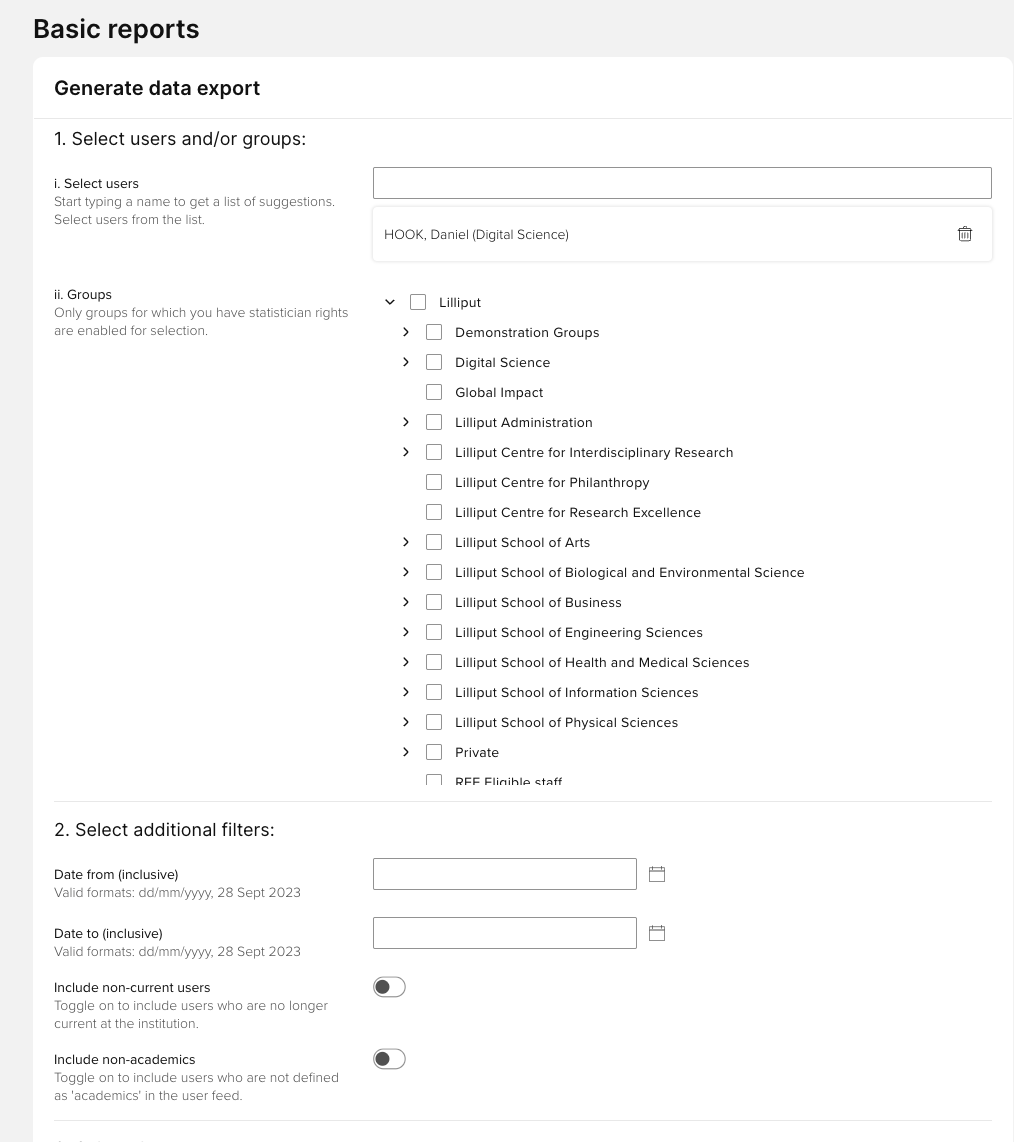Check Lilliput School of Business checkbox
The height and width of the screenshot is (1142, 1014).
[x=434, y=602]
